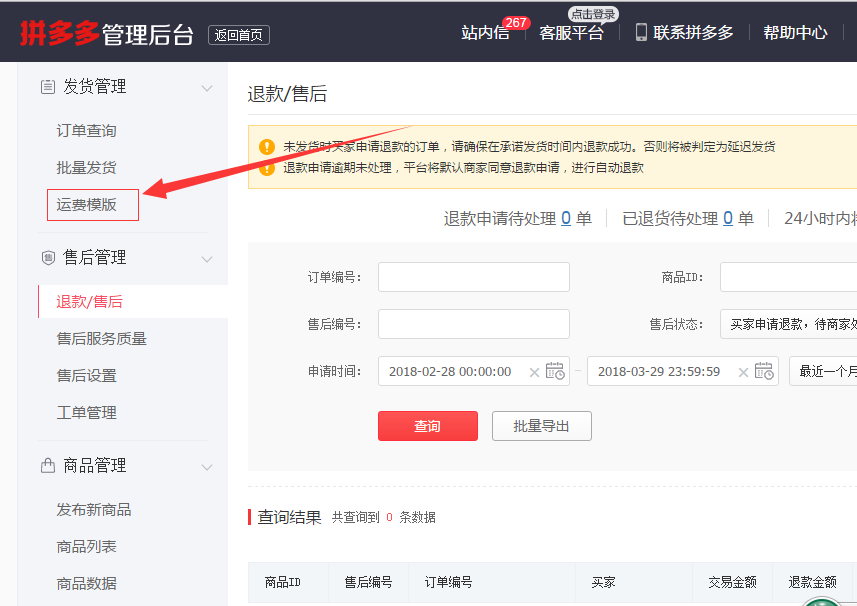Open calendar picker for end date 2018-03-29
Screen dimensions: 857x606
[x=764, y=371]
